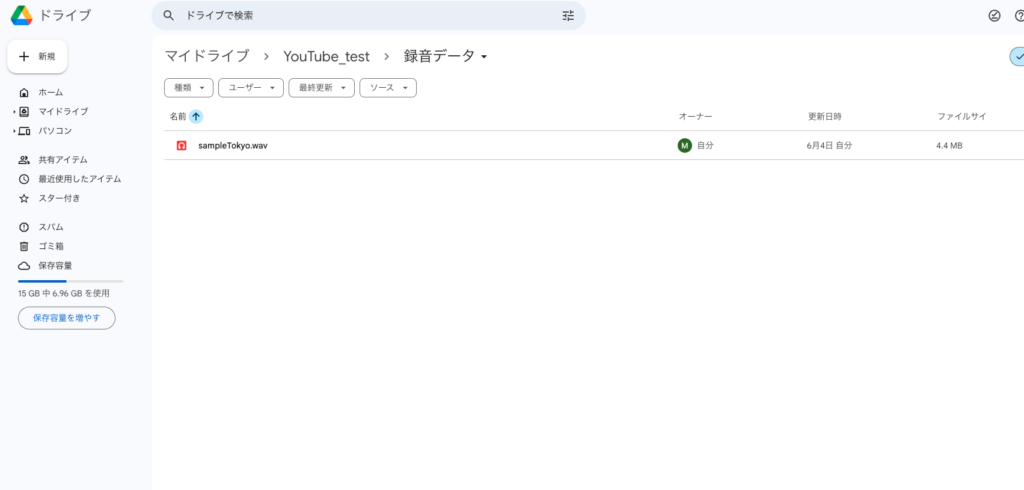Open ゴミ箱 in the sidebar
The image size is (1024, 490).
[x=51, y=246]
